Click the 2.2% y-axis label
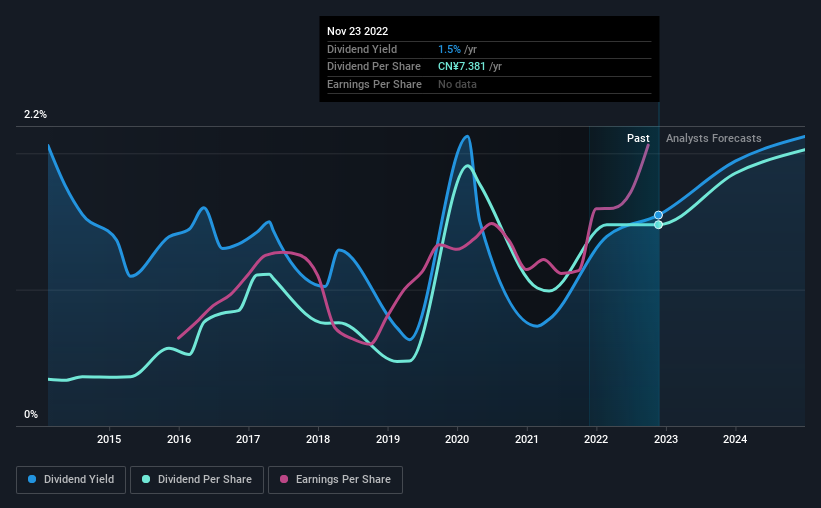 click(35, 114)
